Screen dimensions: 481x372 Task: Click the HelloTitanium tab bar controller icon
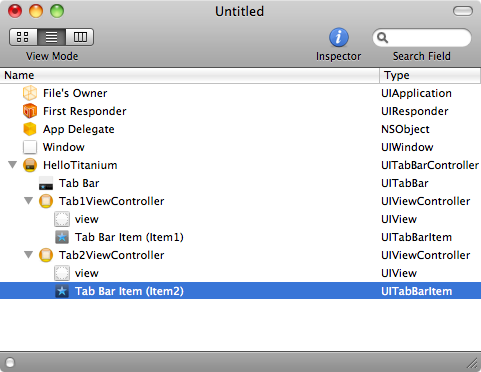30,165
